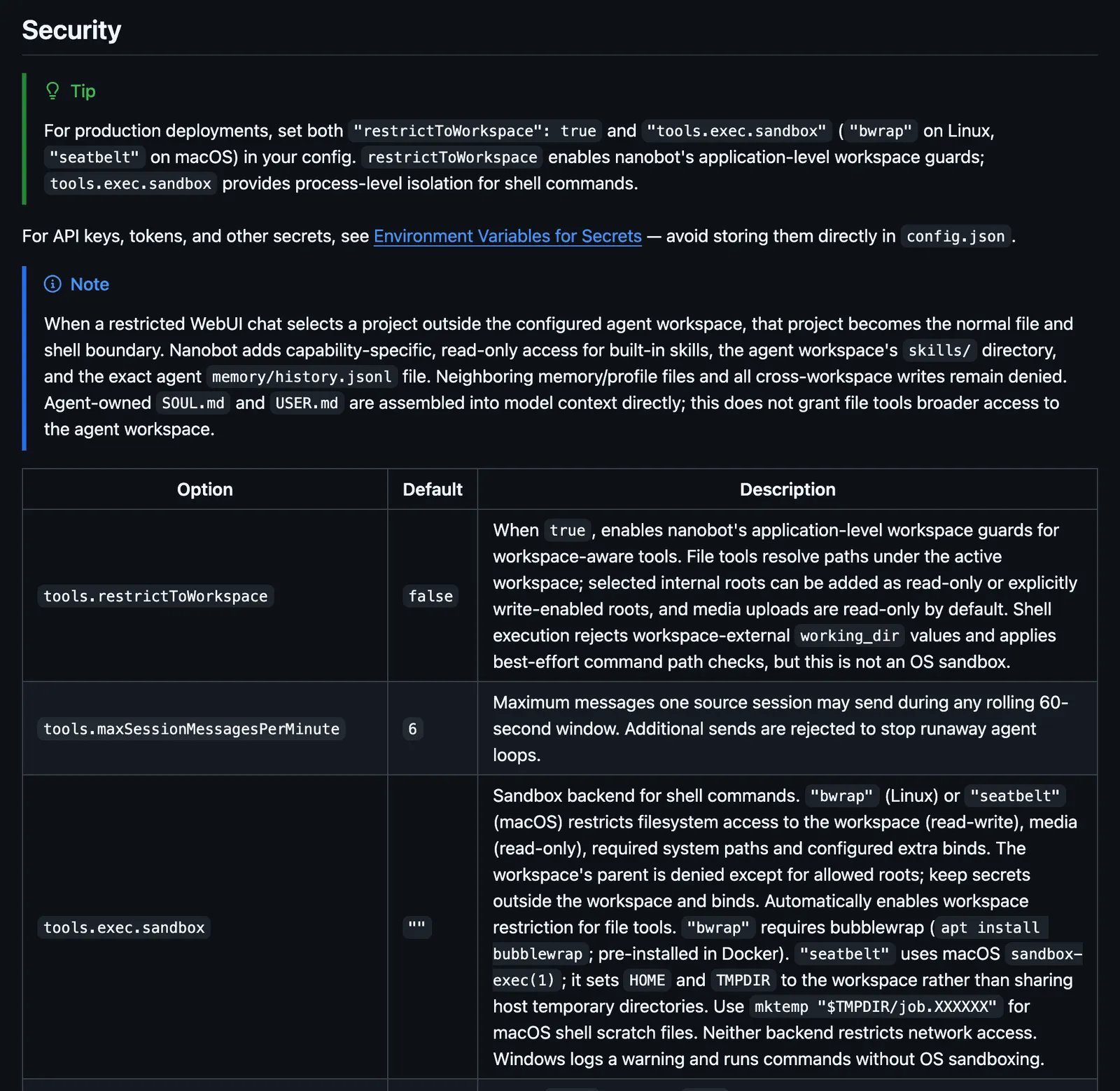This screenshot has height=1091, width=1120.
Task: Click "tools.exec.sandbox" quoted code in Tip
Action: pos(736,131)
